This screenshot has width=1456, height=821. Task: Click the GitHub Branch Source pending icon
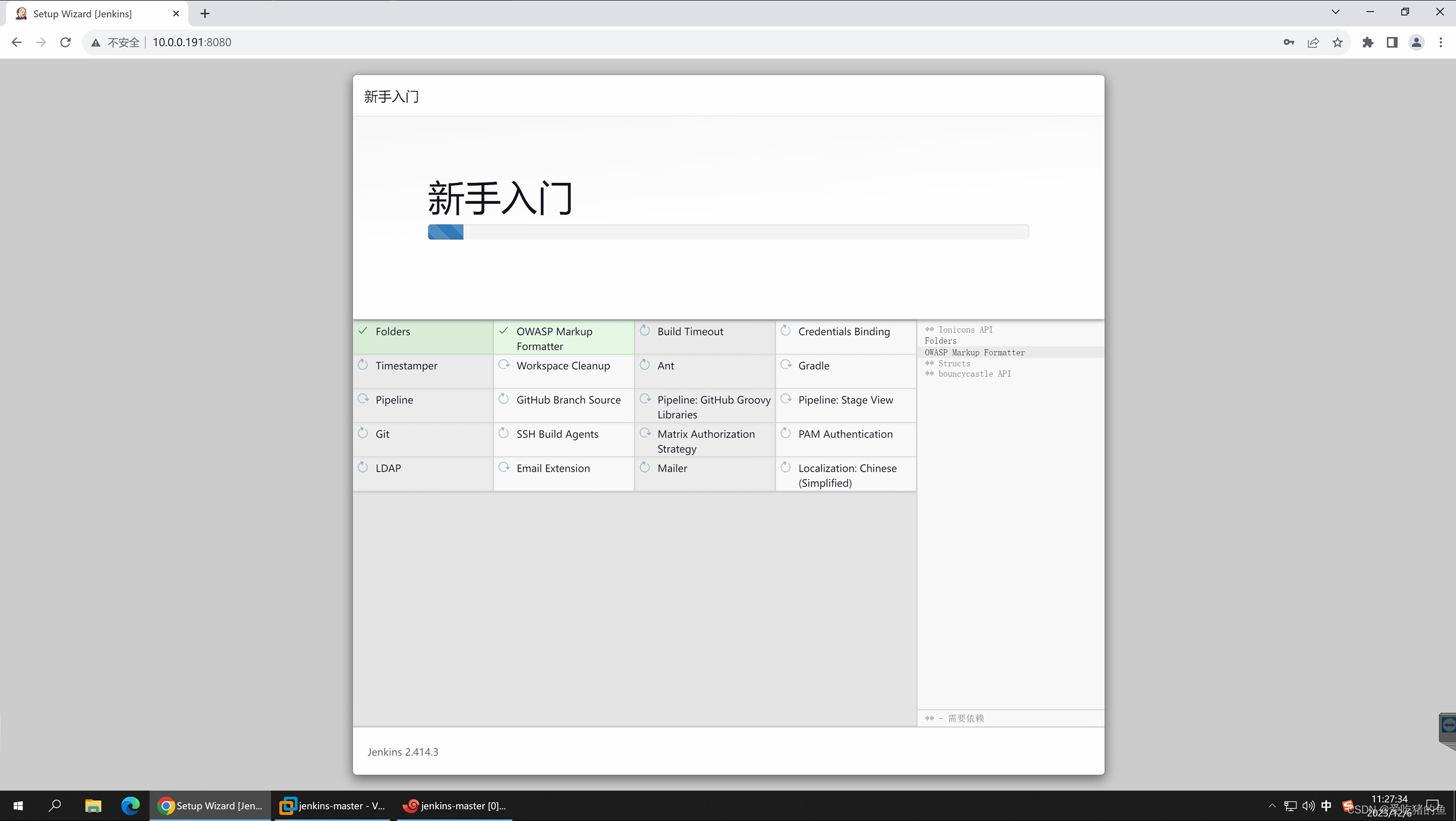[504, 399]
